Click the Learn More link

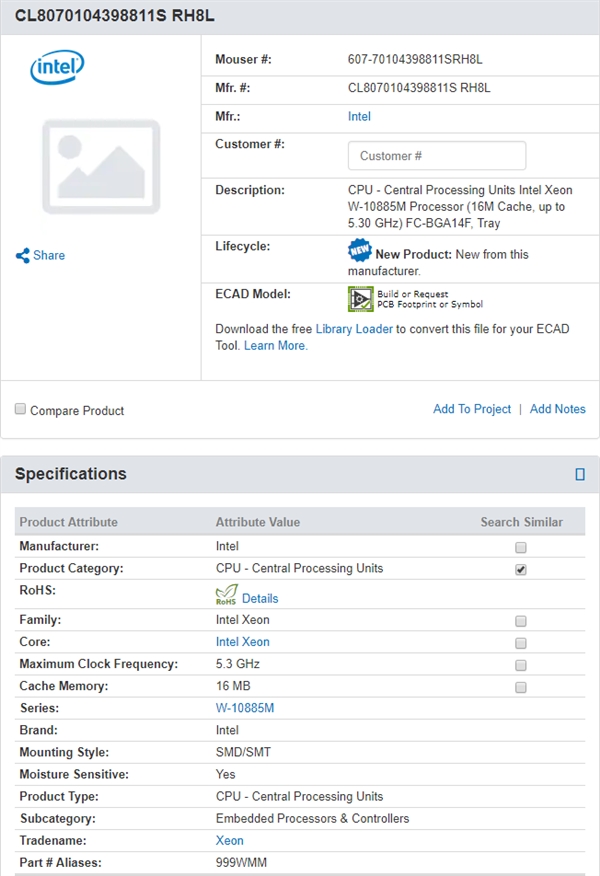click(275, 346)
